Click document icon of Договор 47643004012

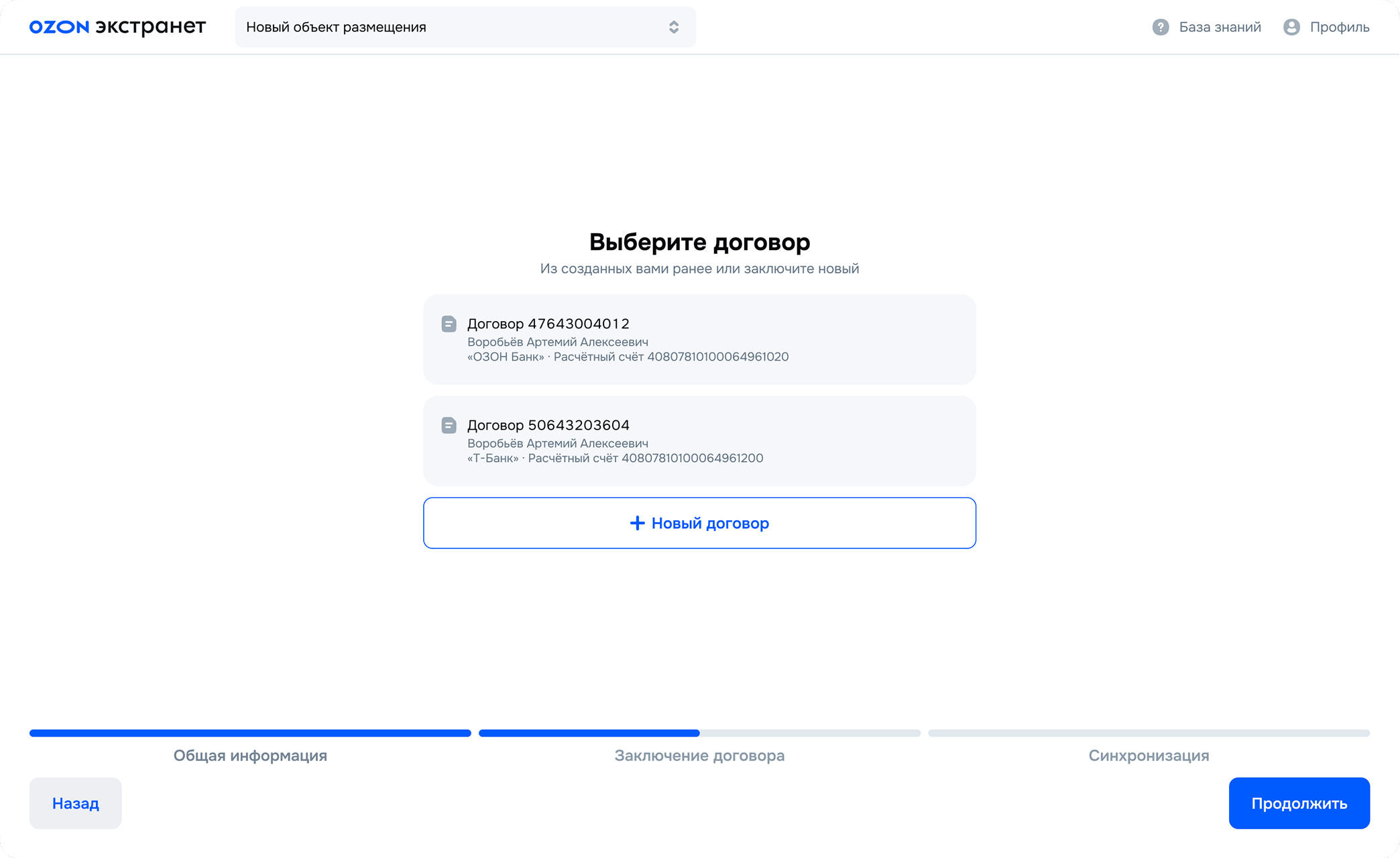(x=449, y=324)
